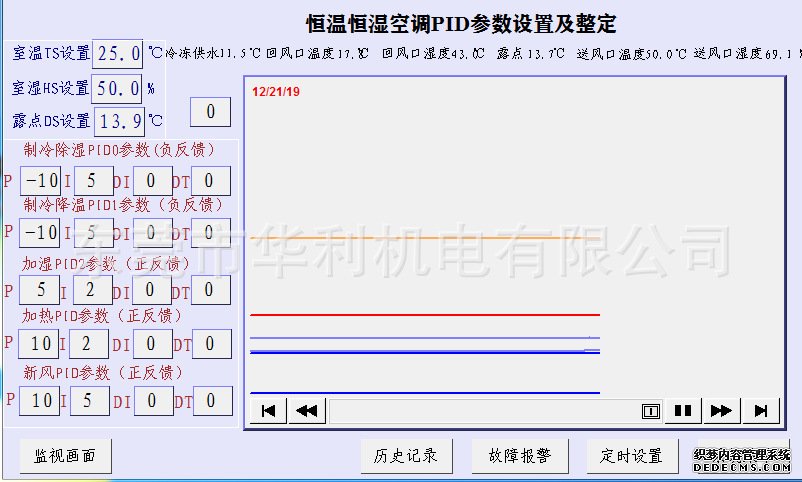
Task: Open the 故障报警 fault alarm page
Action: (520, 456)
